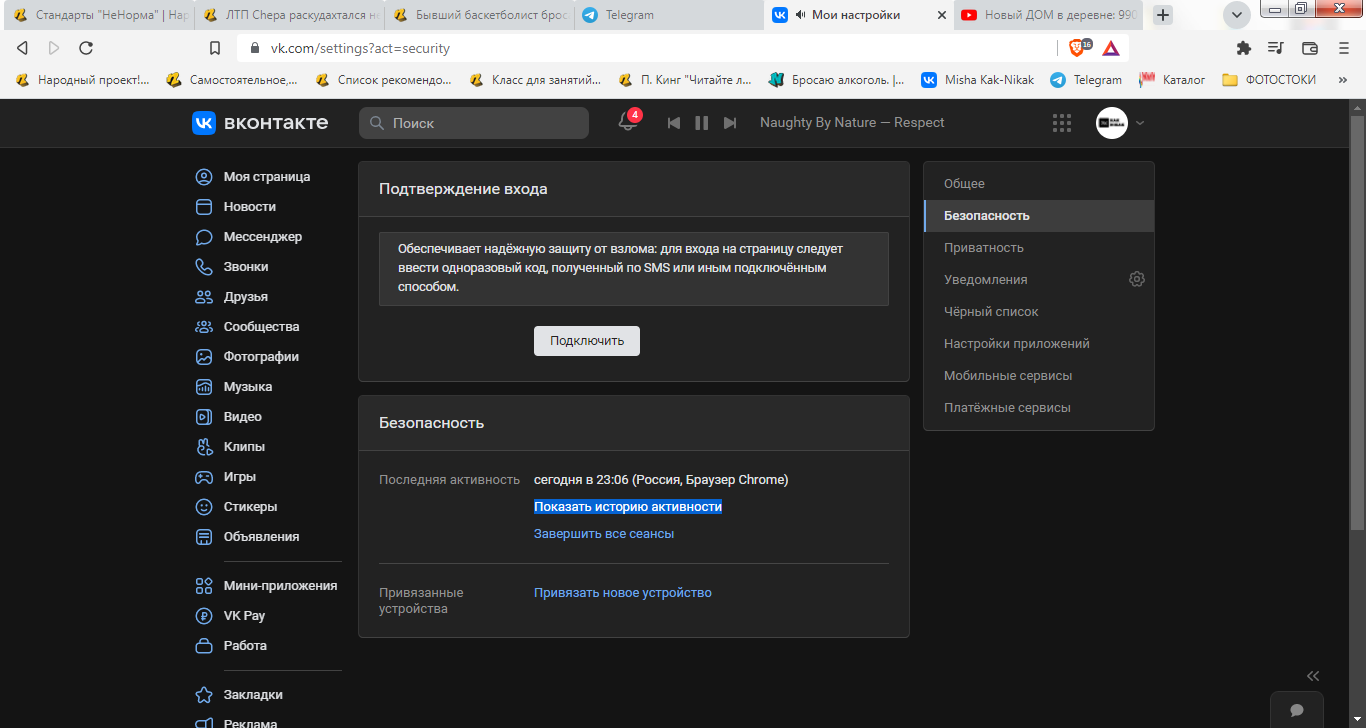Skip to the next track
Screen dimensions: 1366x728
click(x=730, y=123)
